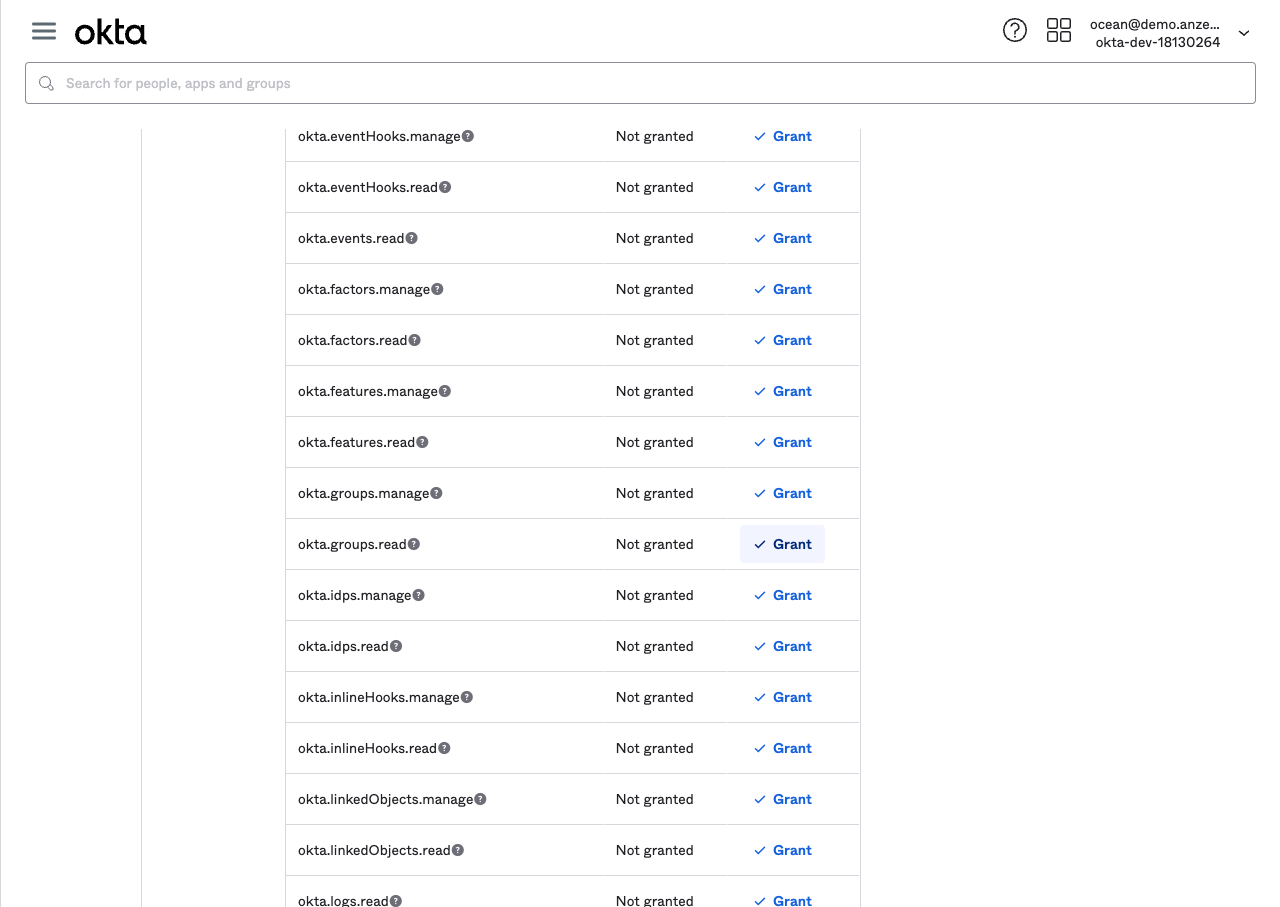Click help icon next to okta.eventHooks.manage
This screenshot has height=907, width=1280.
tap(468, 136)
